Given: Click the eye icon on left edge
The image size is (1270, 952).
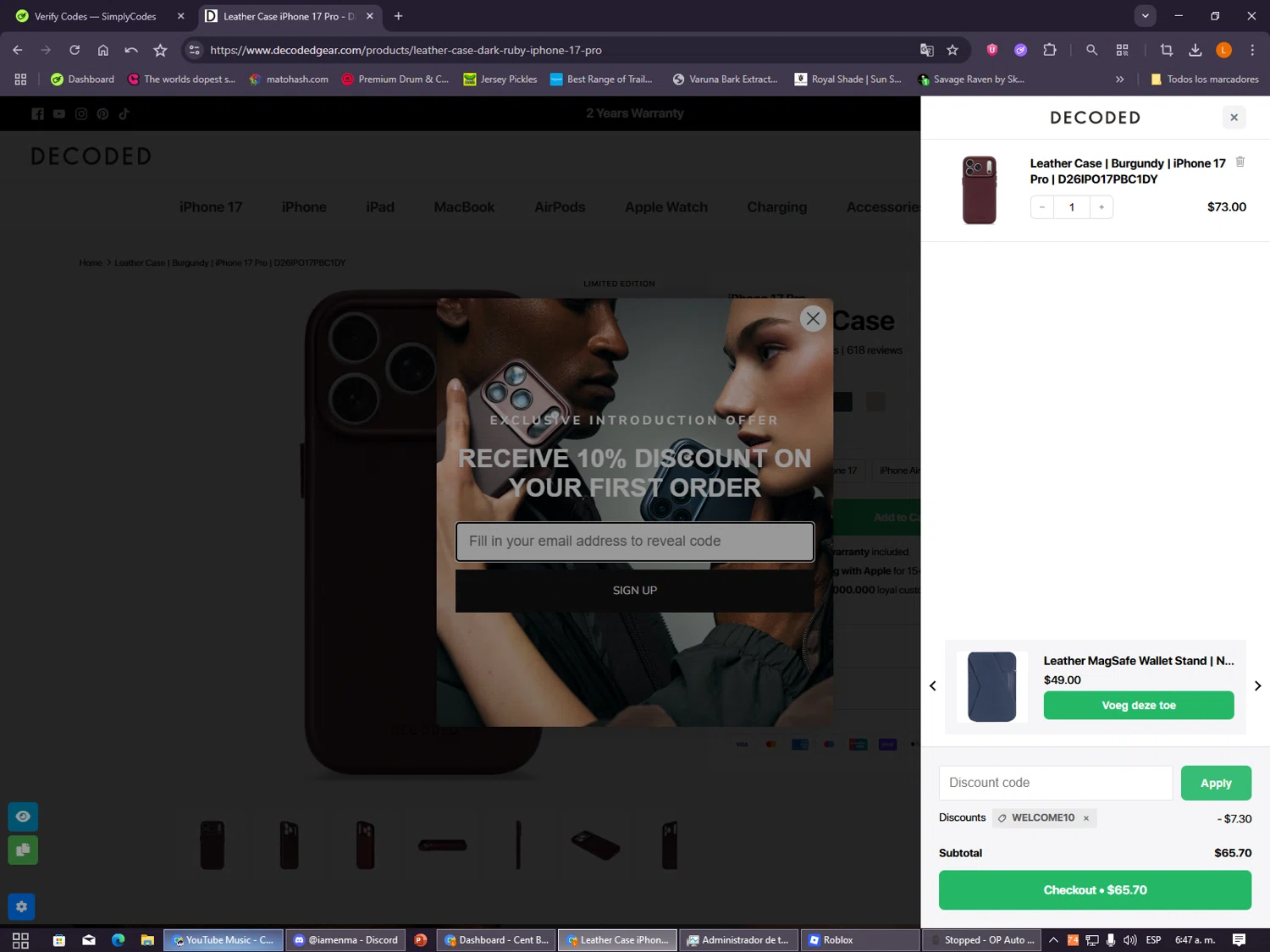Looking at the screenshot, I should pyautogui.click(x=23, y=817).
